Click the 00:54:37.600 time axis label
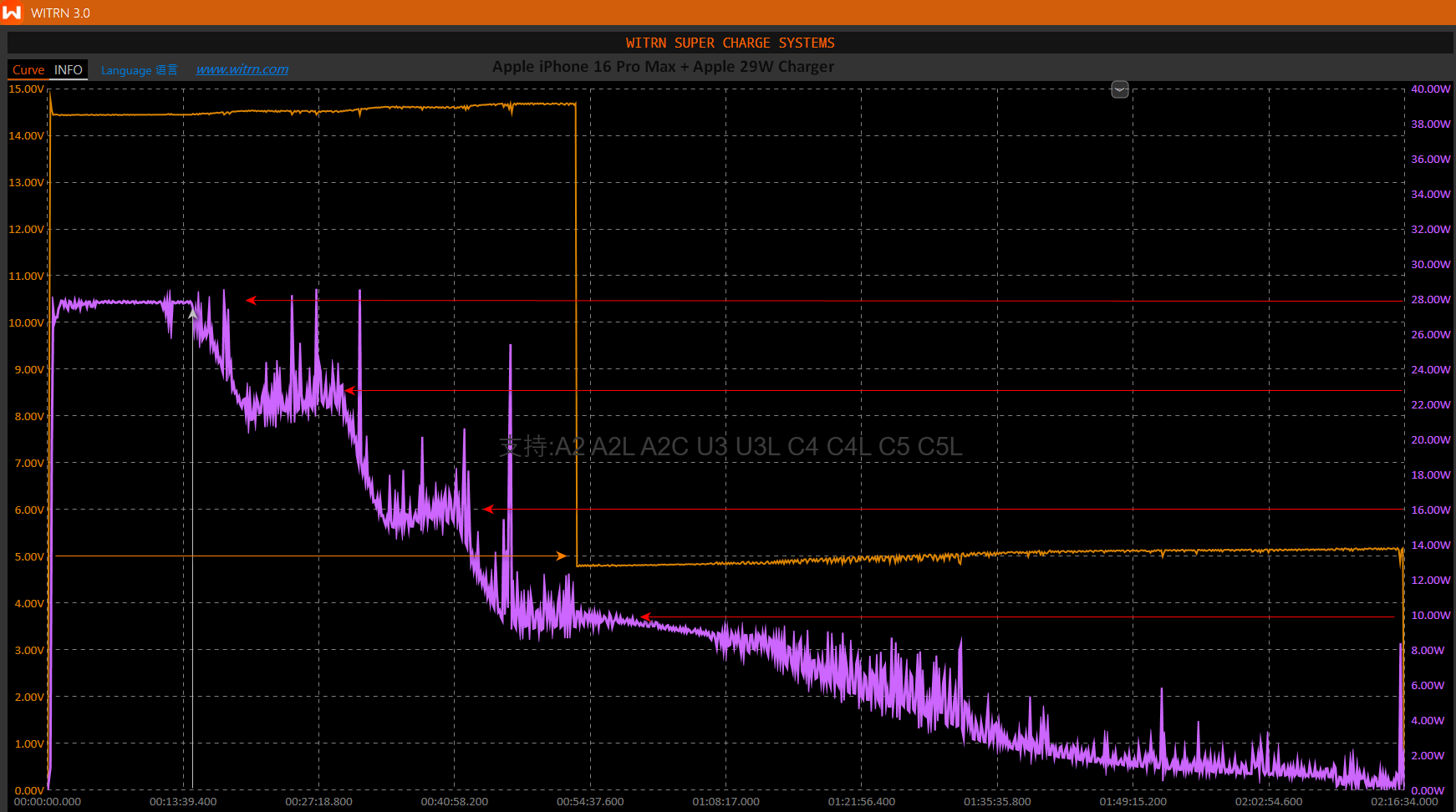This screenshot has width=1456, height=812. point(590,801)
